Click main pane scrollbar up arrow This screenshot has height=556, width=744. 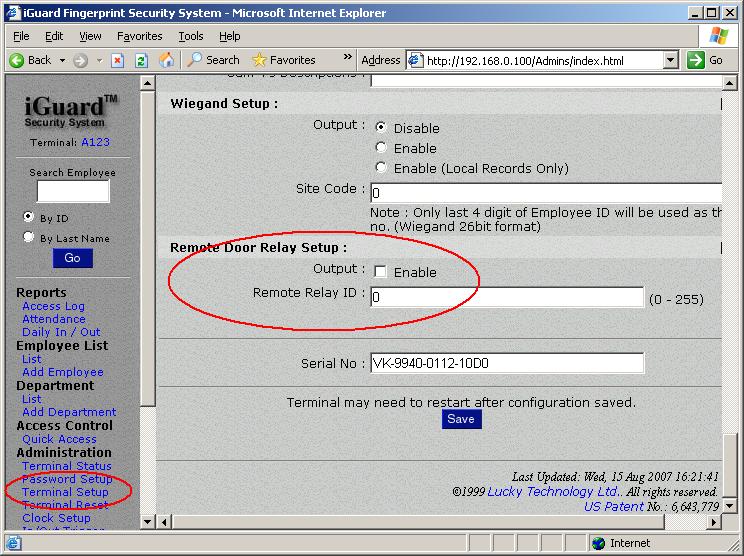(x=729, y=83)
